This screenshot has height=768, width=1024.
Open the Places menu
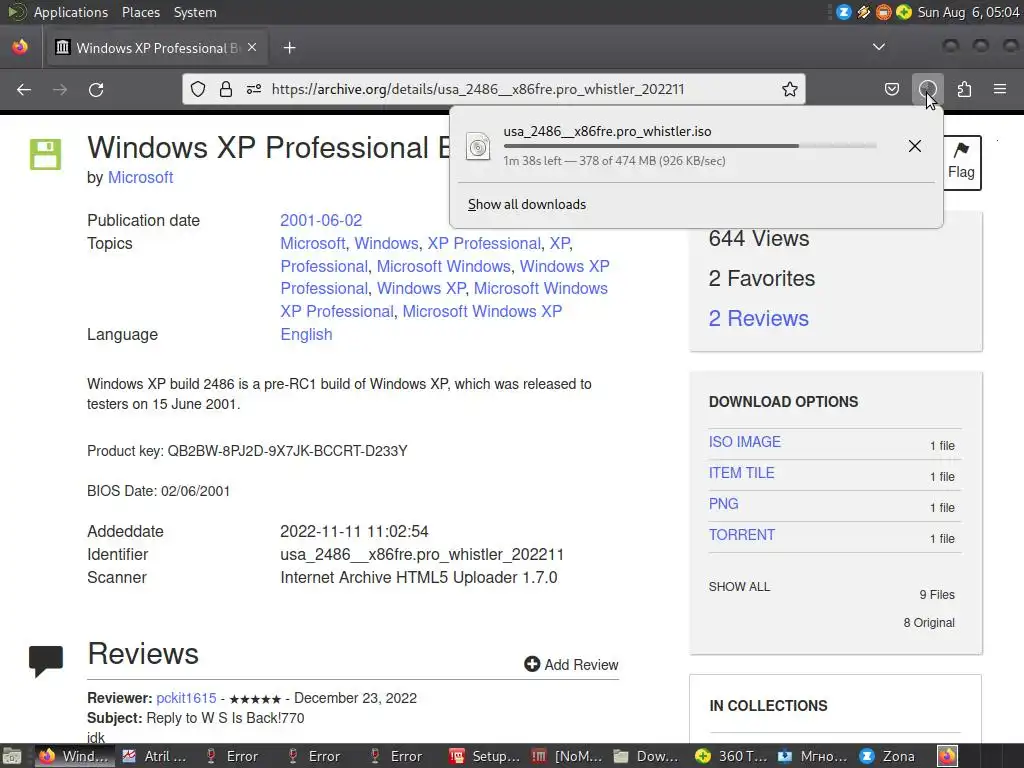[x=140, y=12]
